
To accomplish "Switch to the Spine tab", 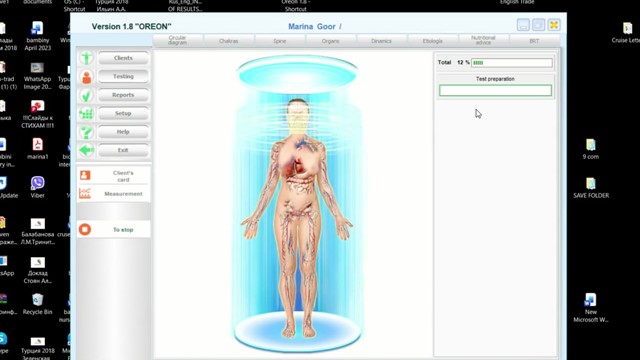I will [280, 41].
